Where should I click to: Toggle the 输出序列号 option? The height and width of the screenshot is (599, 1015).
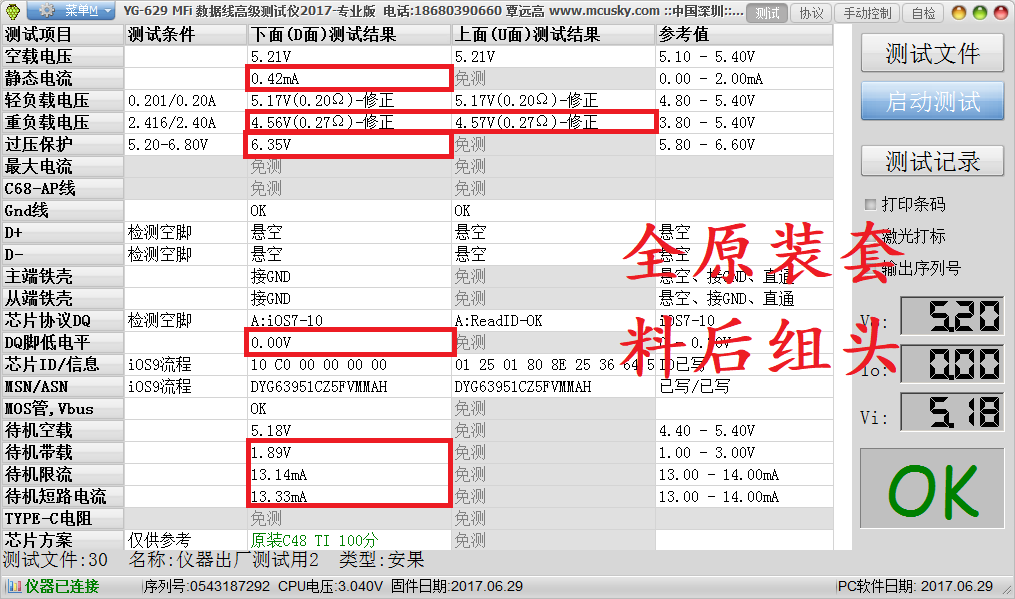point(871,268)
